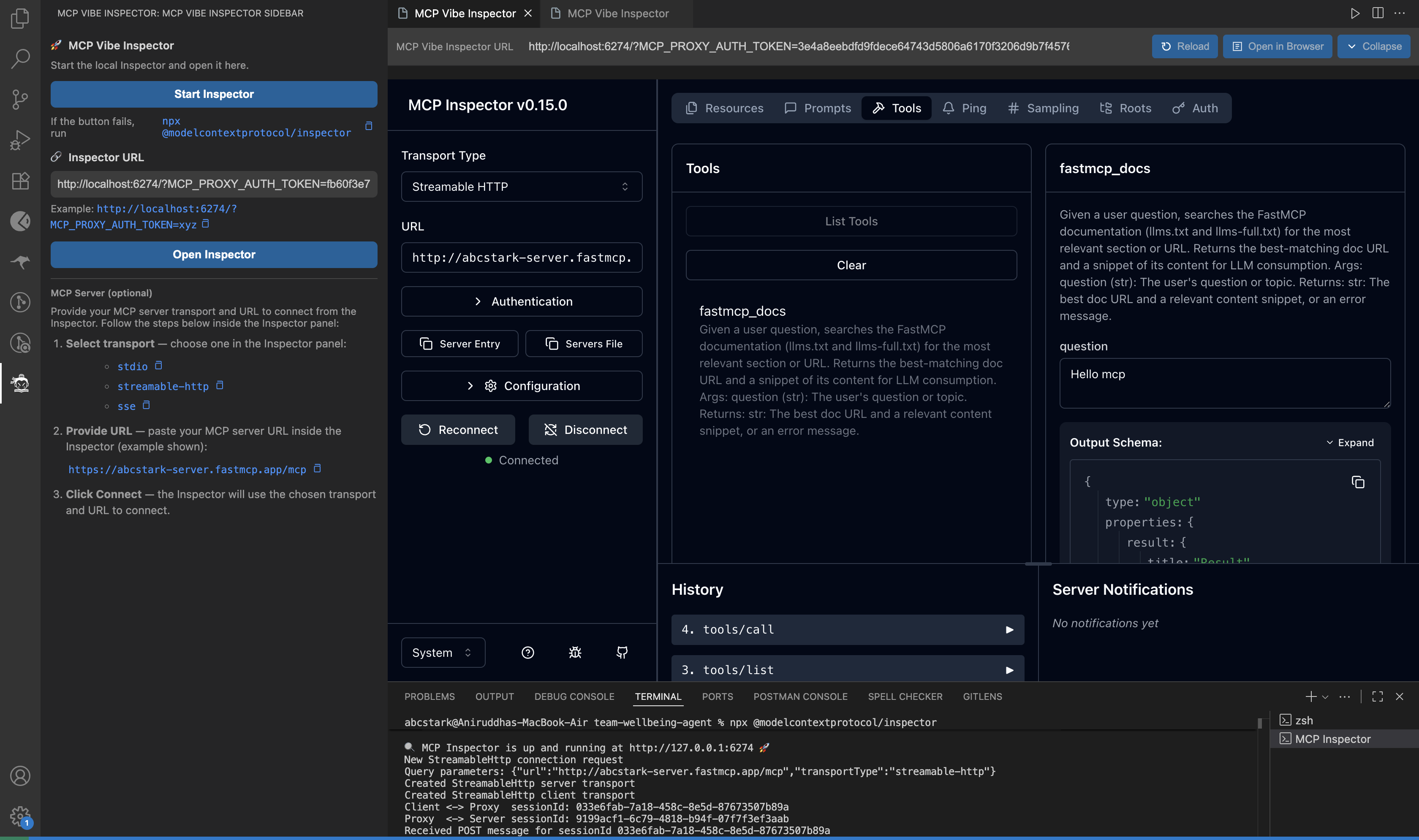Copy the Output Schema JSON
The width and height of the screenshot is (1419, 840).
pos(1358,482)
